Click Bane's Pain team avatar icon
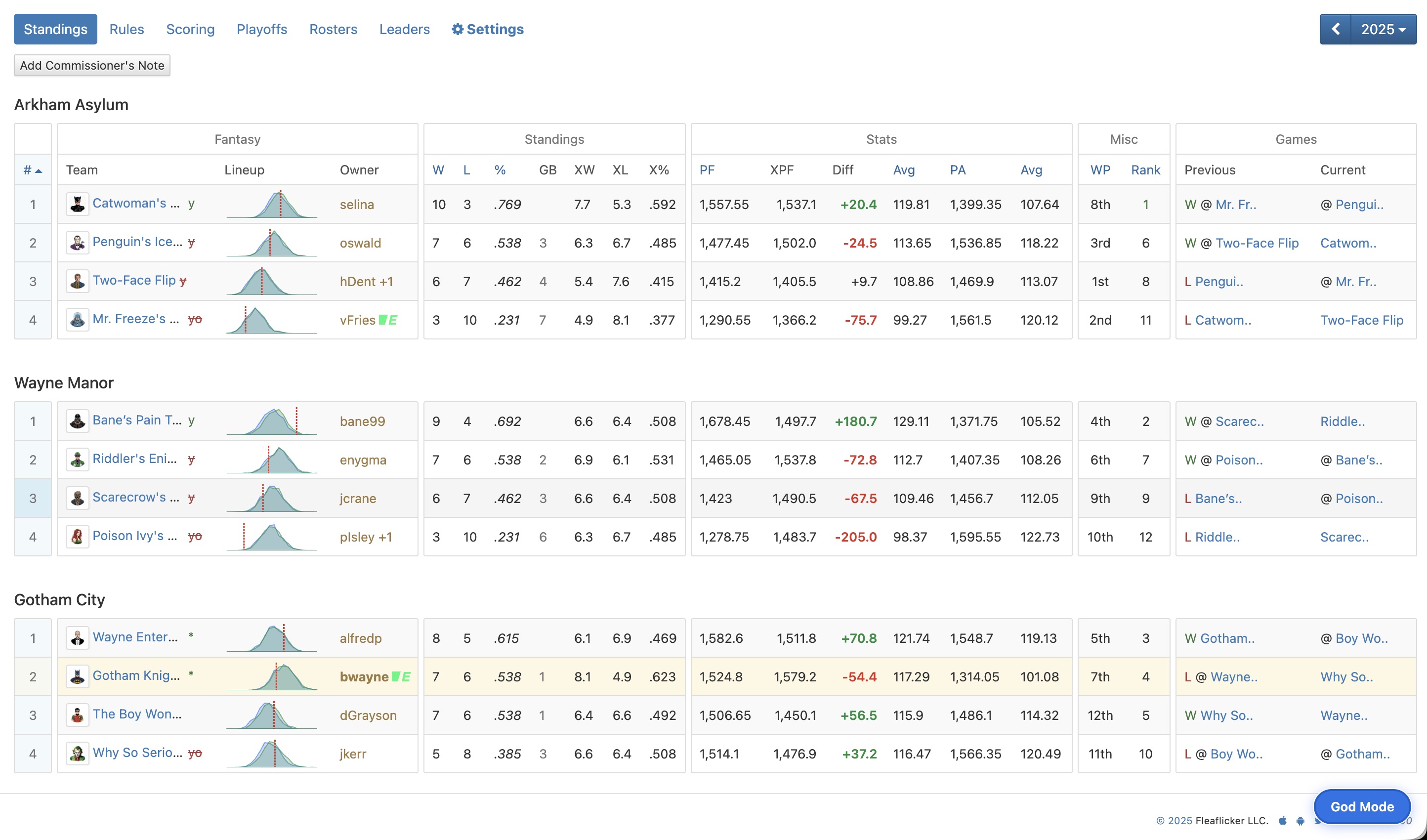This screenshot has width=1427, height=840. pos(79,420)
